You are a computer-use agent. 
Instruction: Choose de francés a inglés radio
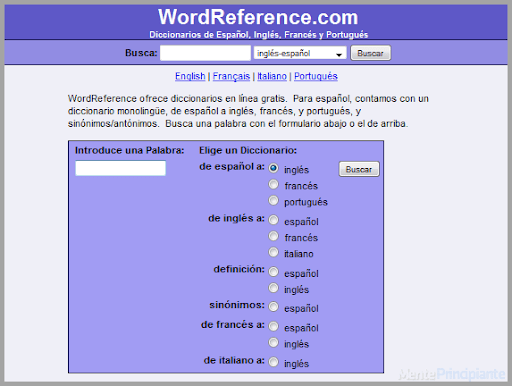[273, 342]
